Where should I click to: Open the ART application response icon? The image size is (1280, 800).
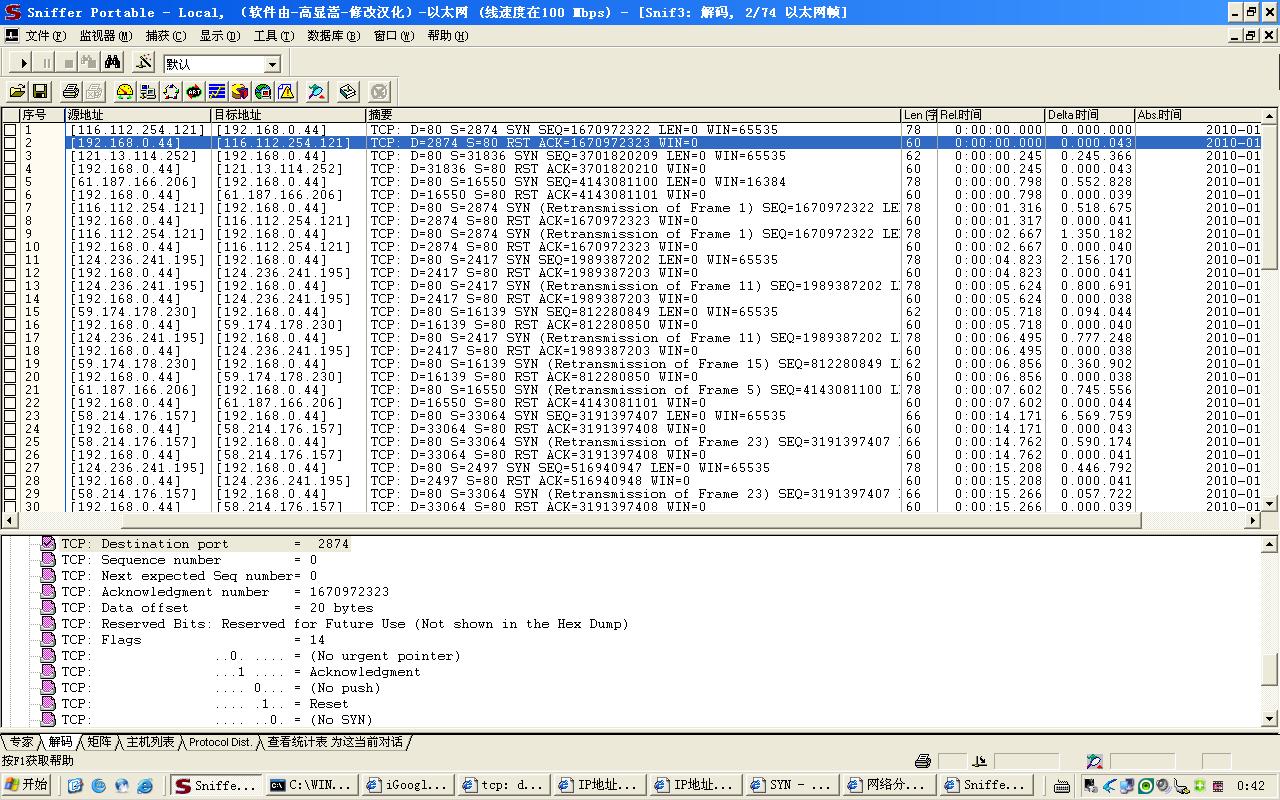194,92
